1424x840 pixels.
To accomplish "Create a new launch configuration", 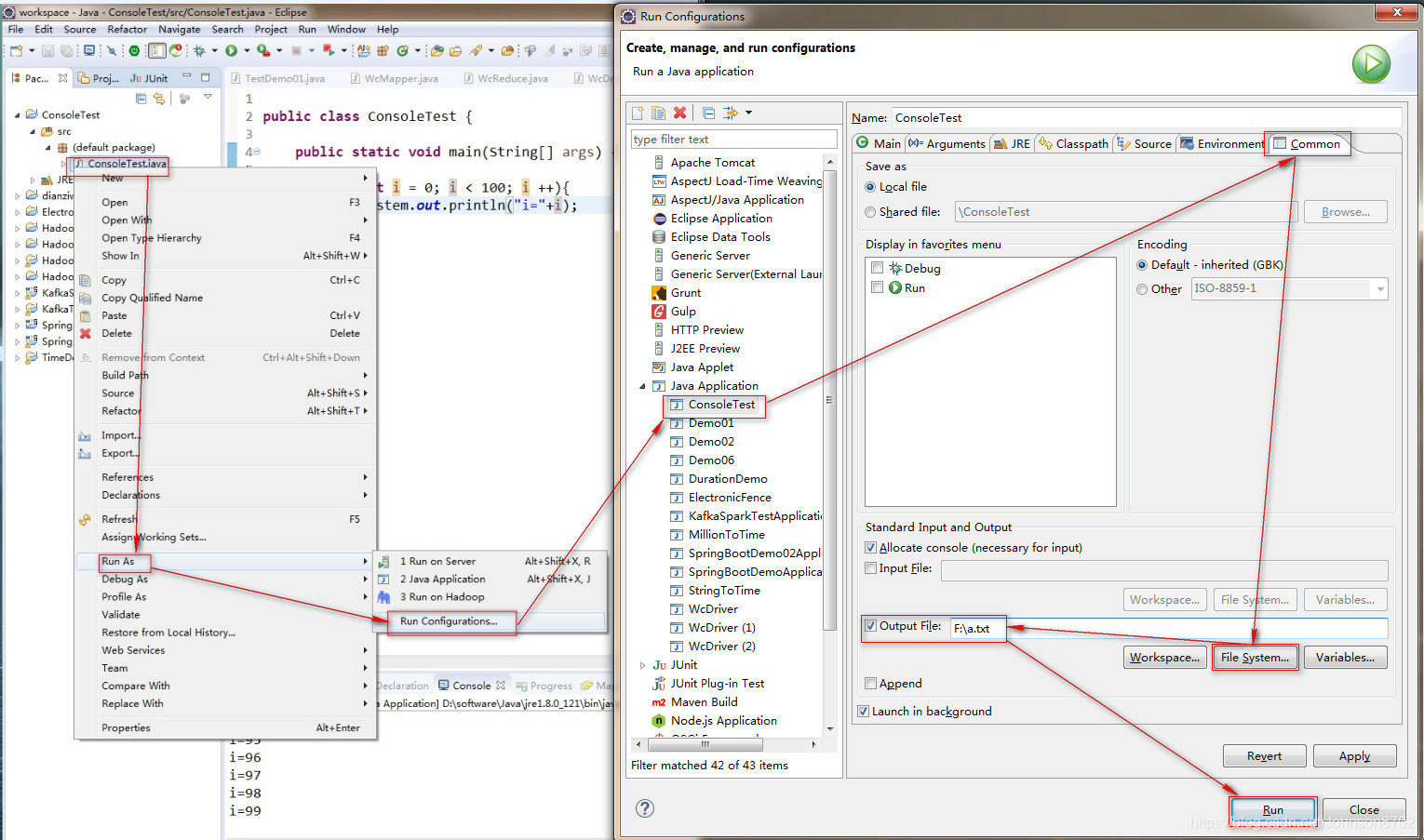I will click(x=638, y=113).
